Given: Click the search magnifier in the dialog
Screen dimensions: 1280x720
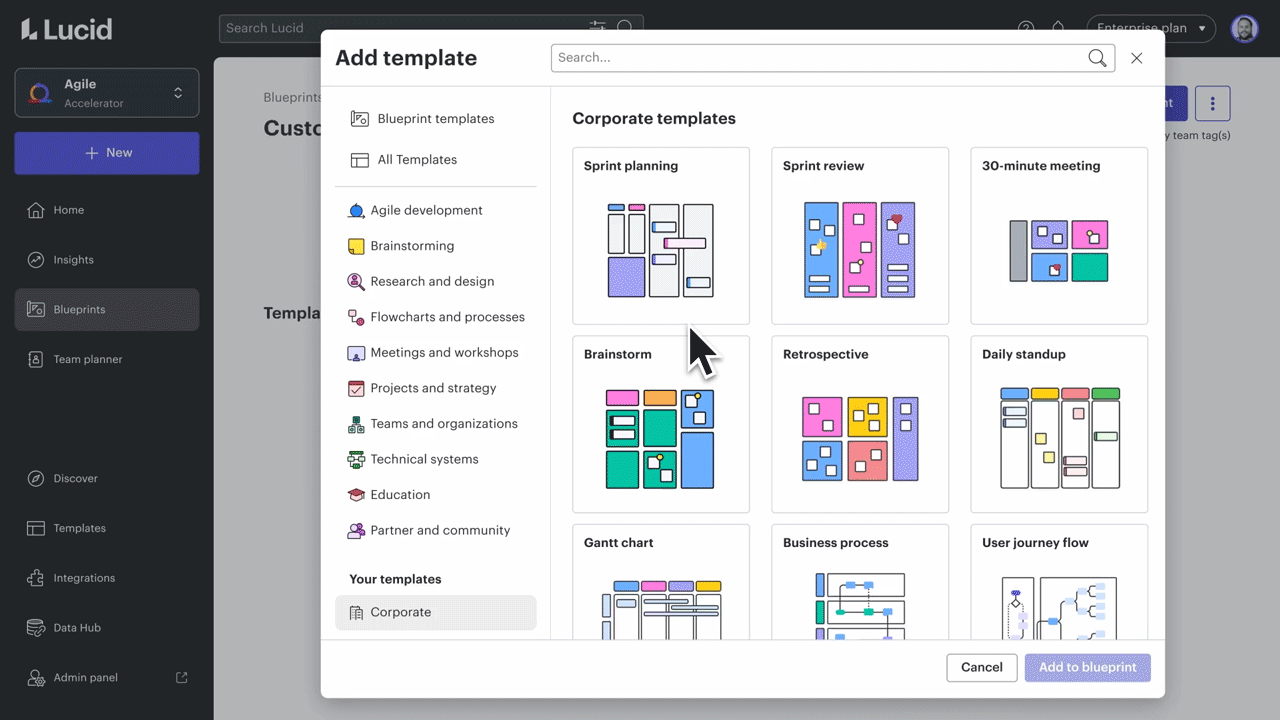Looking at the screenshot, I should pos(1097,57).
